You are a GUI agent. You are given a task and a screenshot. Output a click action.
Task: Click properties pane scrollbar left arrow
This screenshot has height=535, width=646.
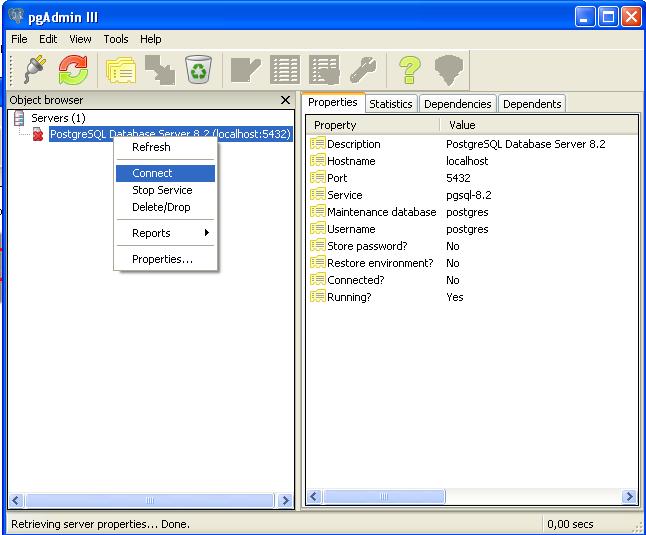314,496
